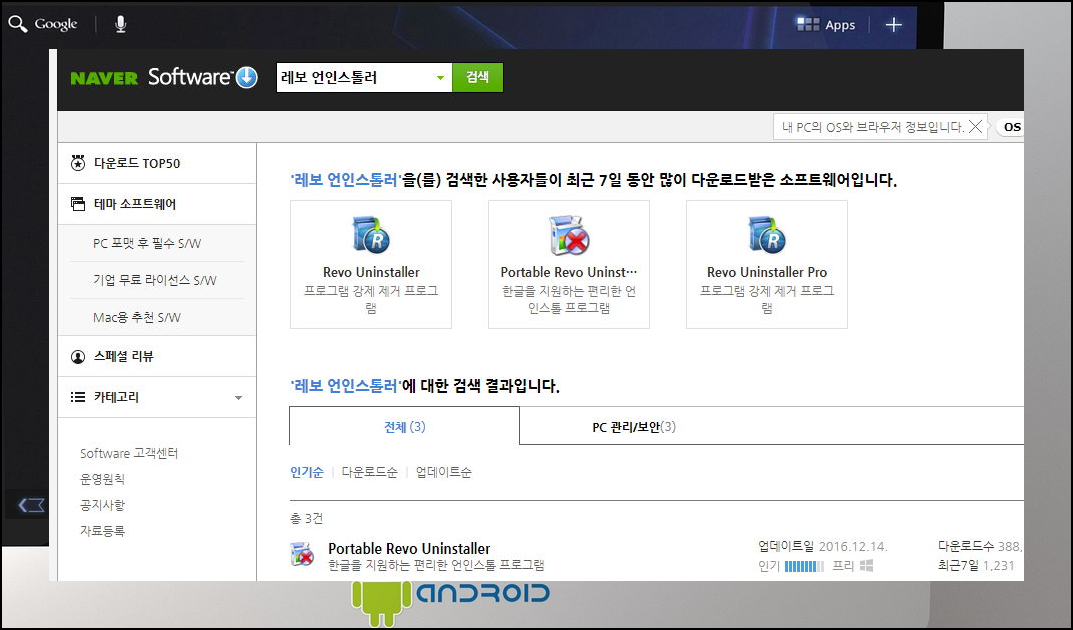Viewport: 1073px width, 630px height.
Task: Click the Software download arrow logo icon
Action: pos(246,77)
